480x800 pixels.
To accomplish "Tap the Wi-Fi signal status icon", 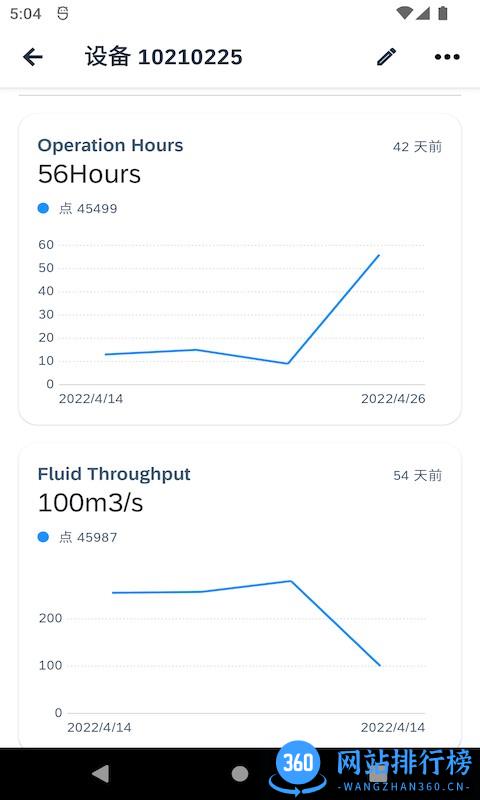I will coord(405,13).
